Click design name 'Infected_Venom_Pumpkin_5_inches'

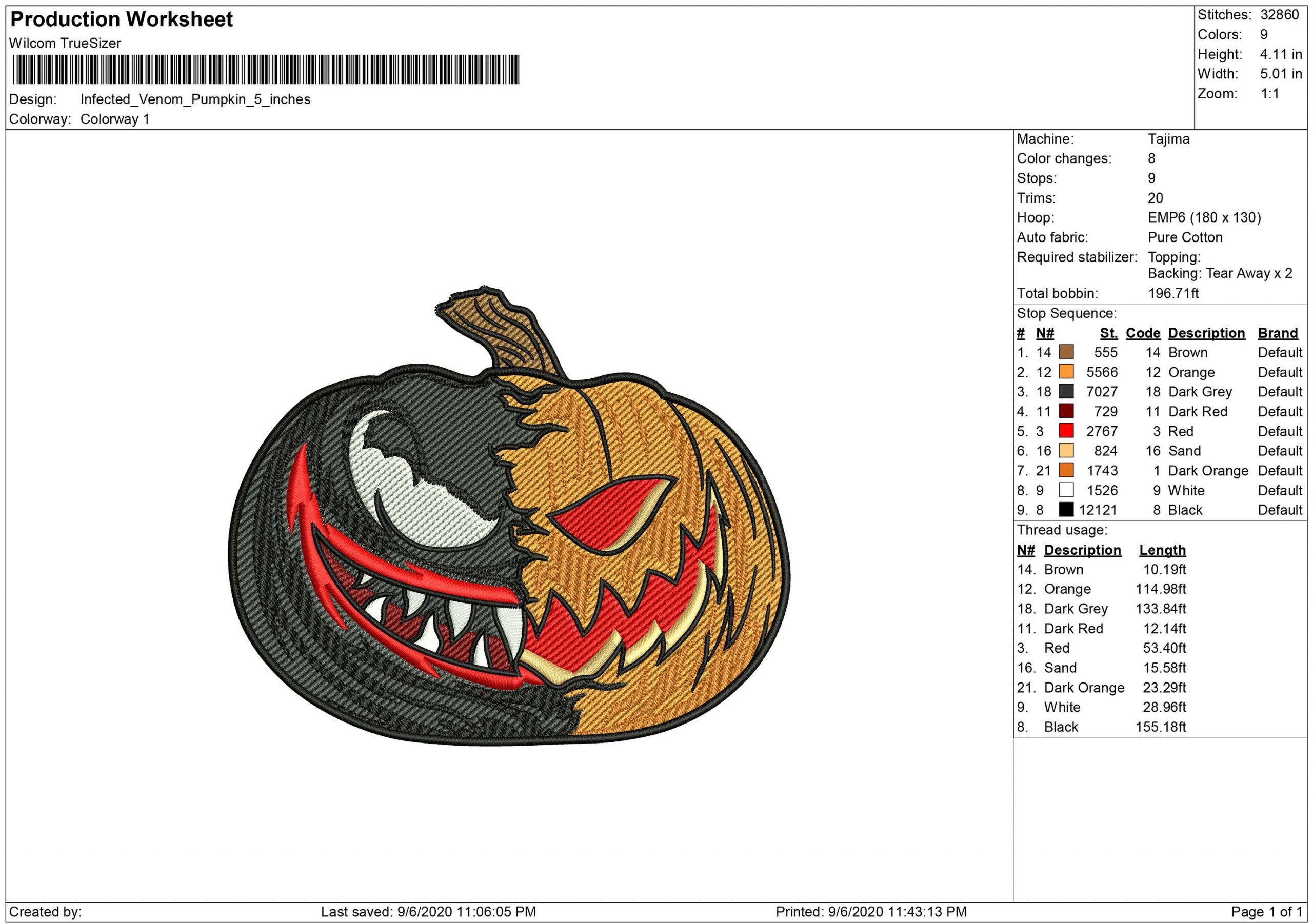(x=195, y=99)
